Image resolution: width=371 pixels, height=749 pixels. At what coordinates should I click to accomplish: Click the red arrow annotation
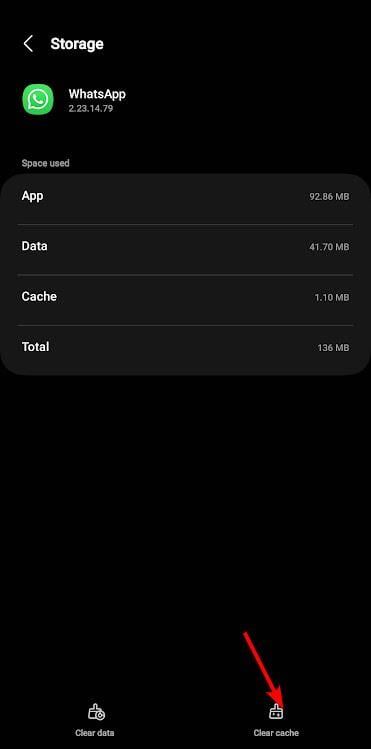point(264,670)
